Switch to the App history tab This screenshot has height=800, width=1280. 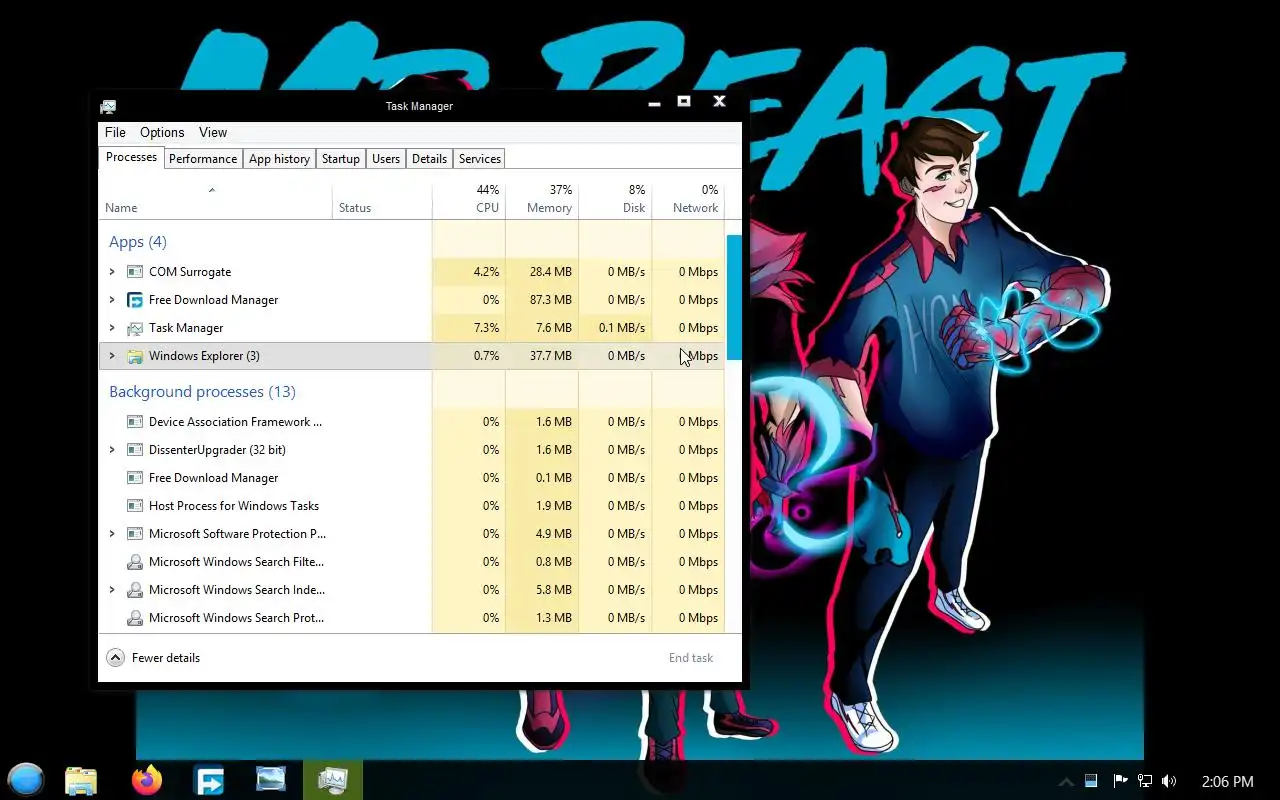pos(279,159)
